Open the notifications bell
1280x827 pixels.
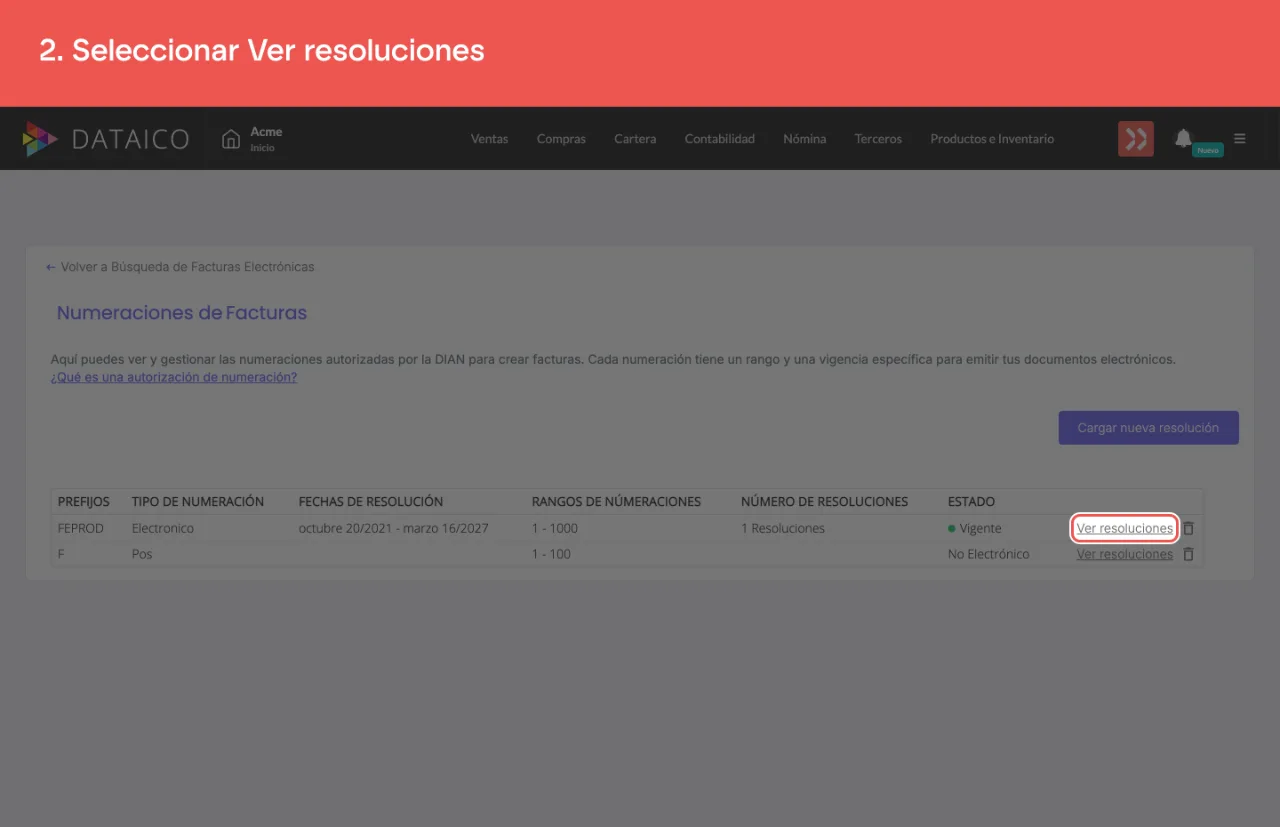point(1183,138)
